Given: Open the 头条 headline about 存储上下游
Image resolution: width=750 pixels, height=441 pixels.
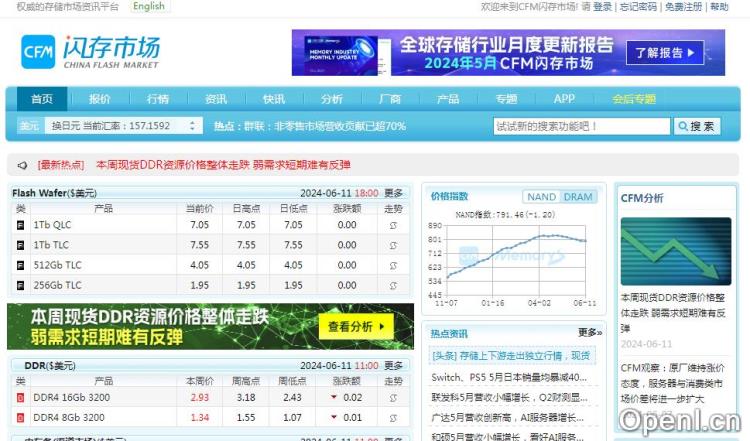Looking at the screenshot, I should coord(511,356).
